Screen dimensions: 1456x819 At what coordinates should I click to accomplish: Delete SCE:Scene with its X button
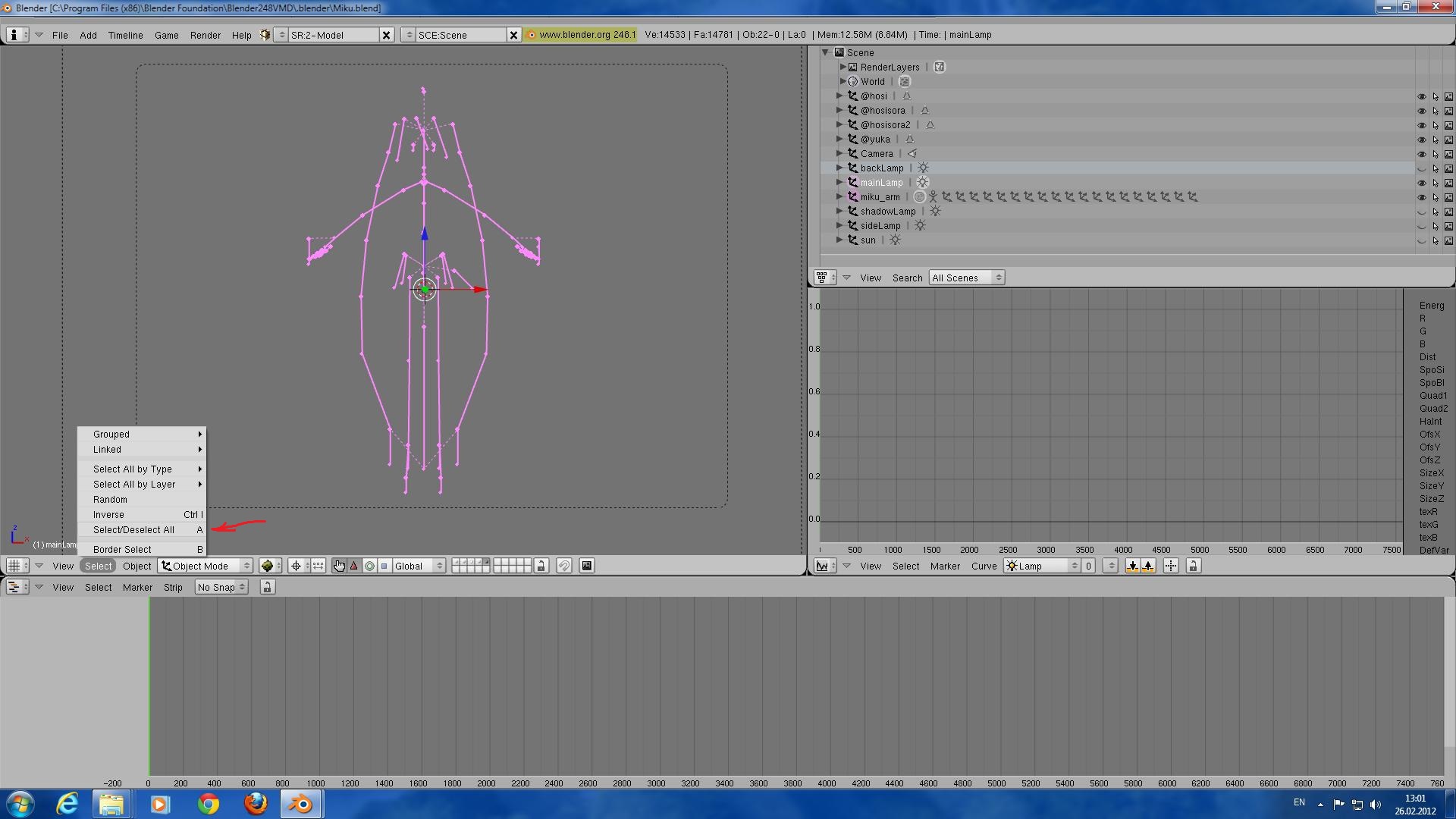pyautogui.click(x=513, y=35)
